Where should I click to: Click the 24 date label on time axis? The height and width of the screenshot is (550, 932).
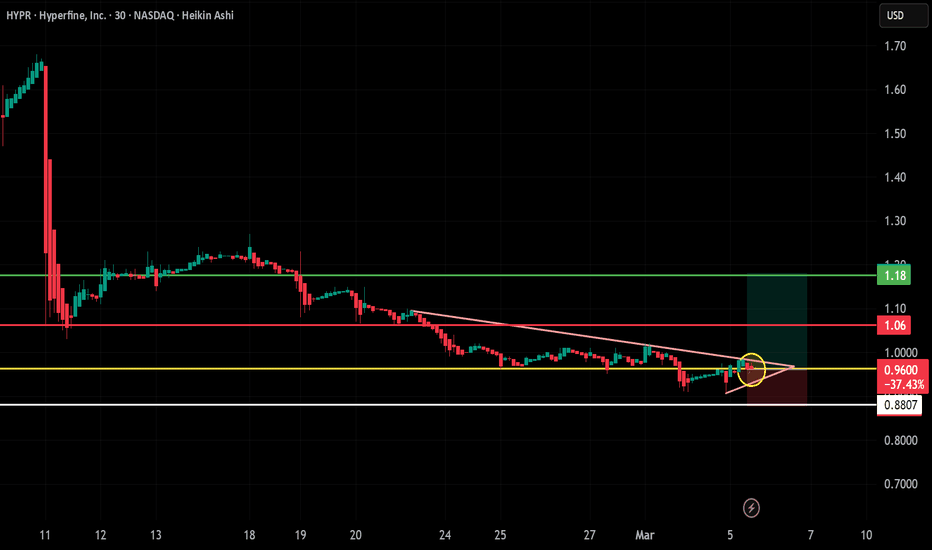pos(445,535)
